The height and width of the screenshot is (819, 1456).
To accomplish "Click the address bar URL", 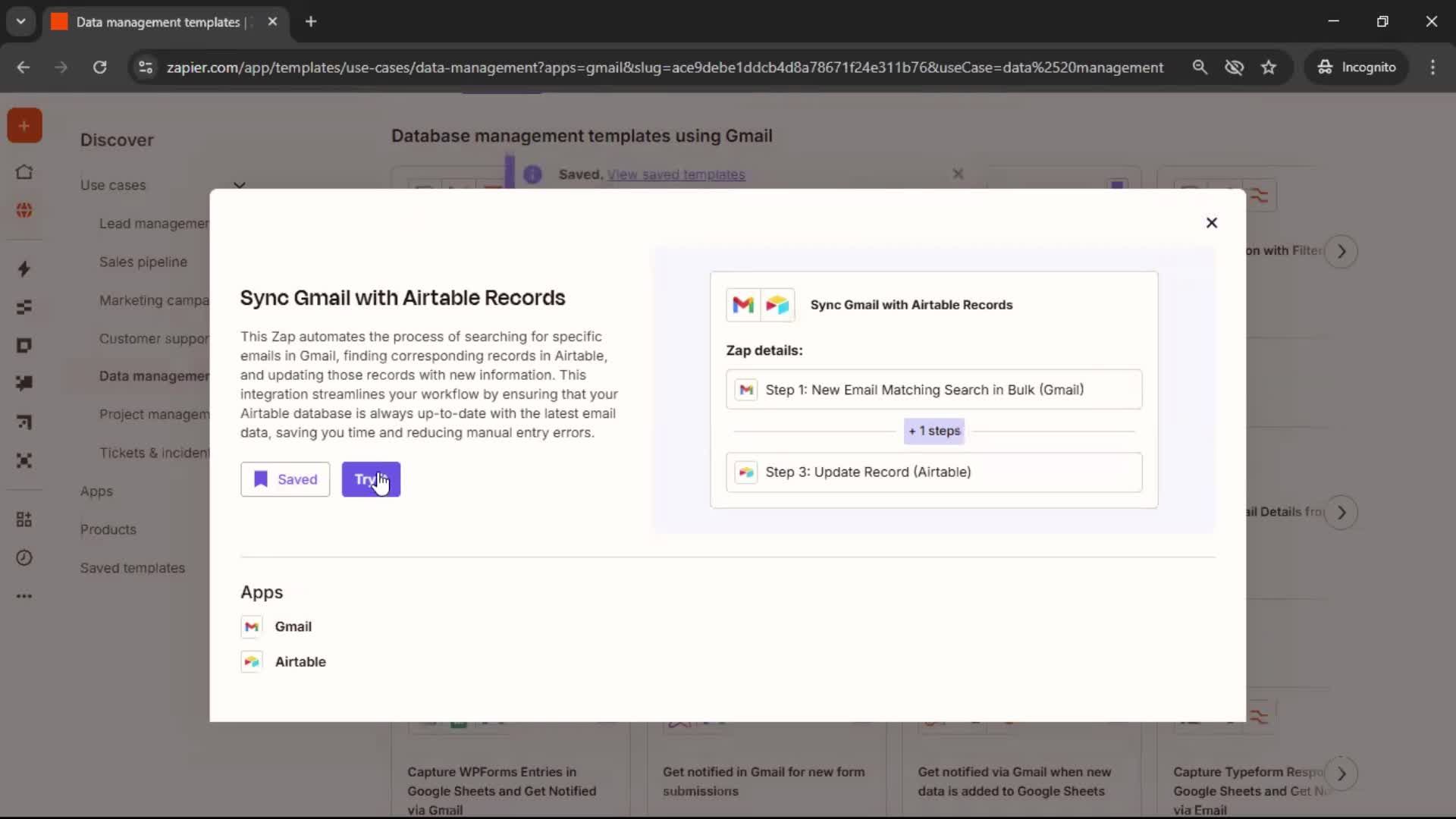I will 665,67.
